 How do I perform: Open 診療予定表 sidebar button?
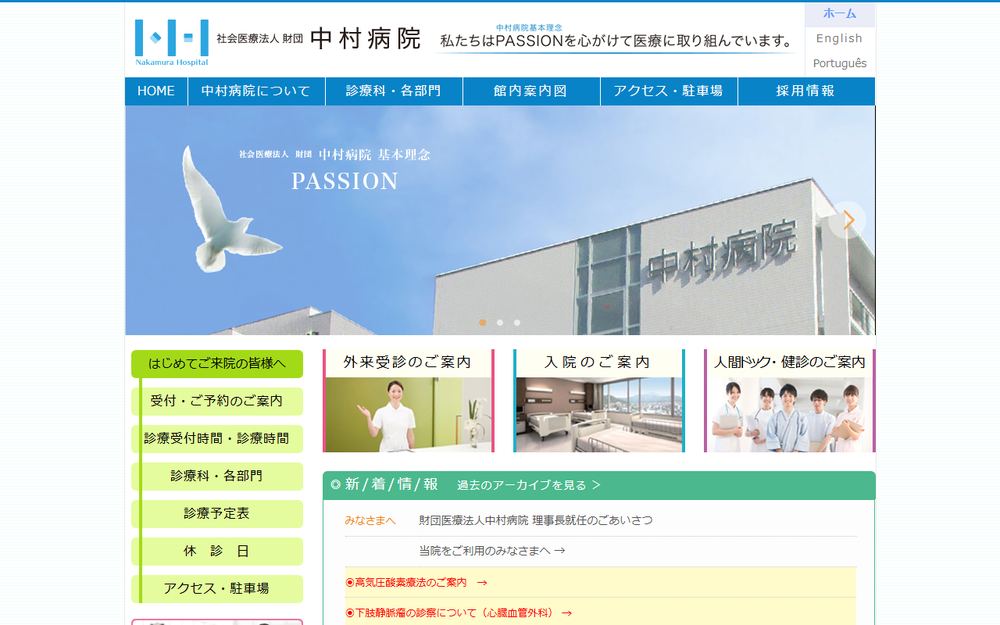217,513
